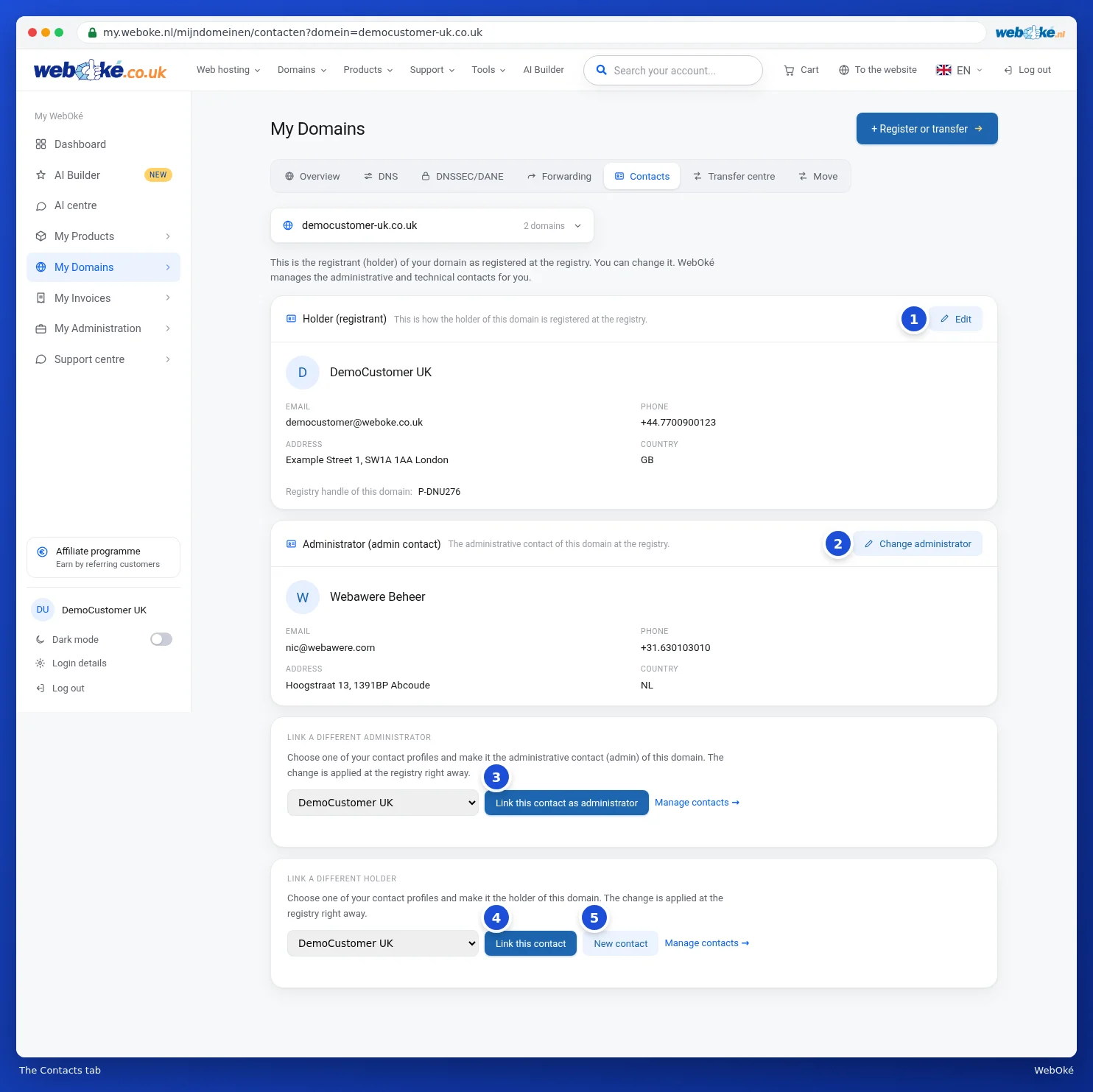Switch to the DNS tab
The height and width of the screenshot is (1092, 1093).
point(381,177)
